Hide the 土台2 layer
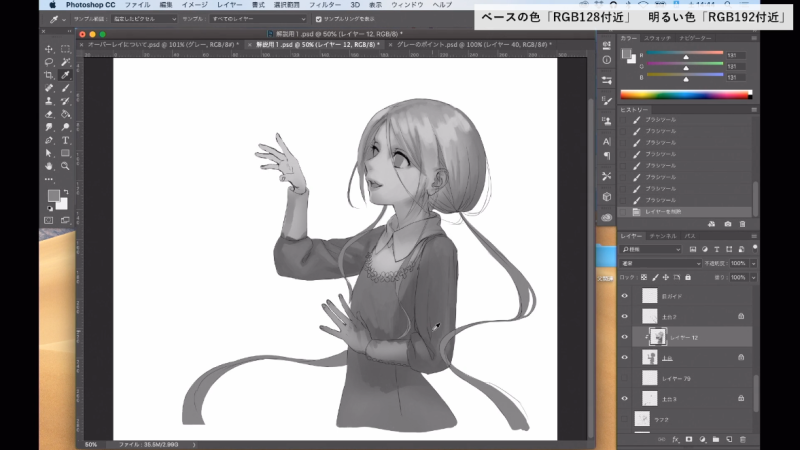Image resolution: width=800 pixels, height=450 pixels. point(624,316)
